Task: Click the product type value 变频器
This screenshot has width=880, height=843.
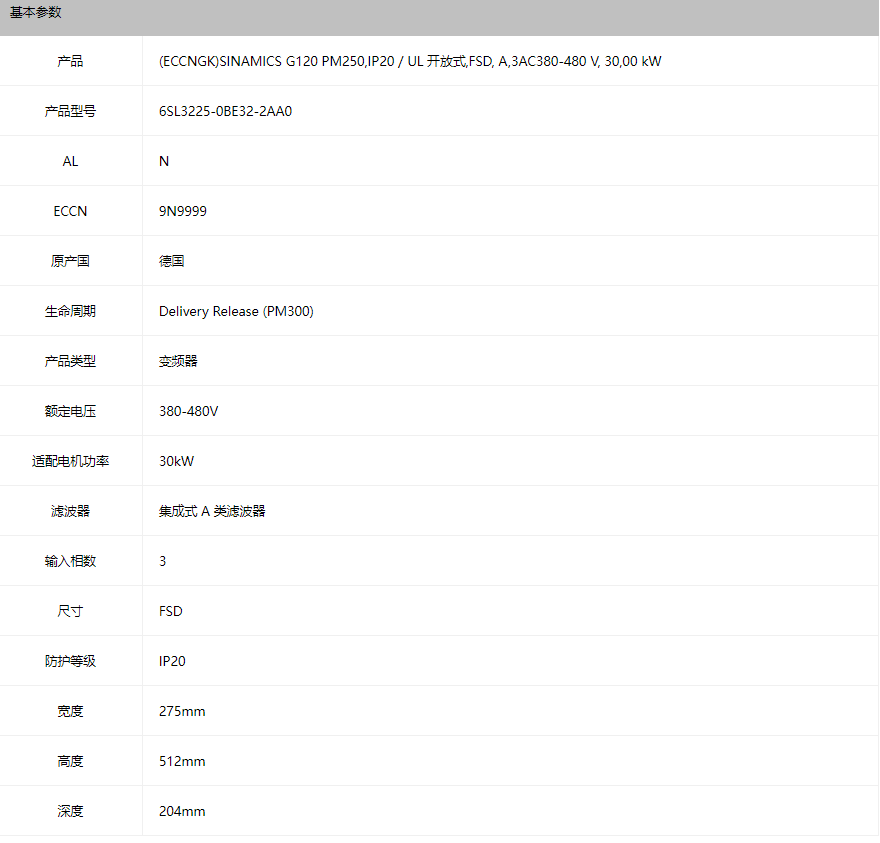Action: (x=178, y=361)
